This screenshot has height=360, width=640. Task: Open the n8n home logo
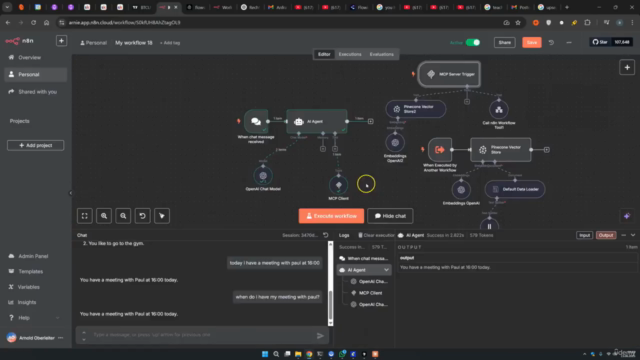19,41
